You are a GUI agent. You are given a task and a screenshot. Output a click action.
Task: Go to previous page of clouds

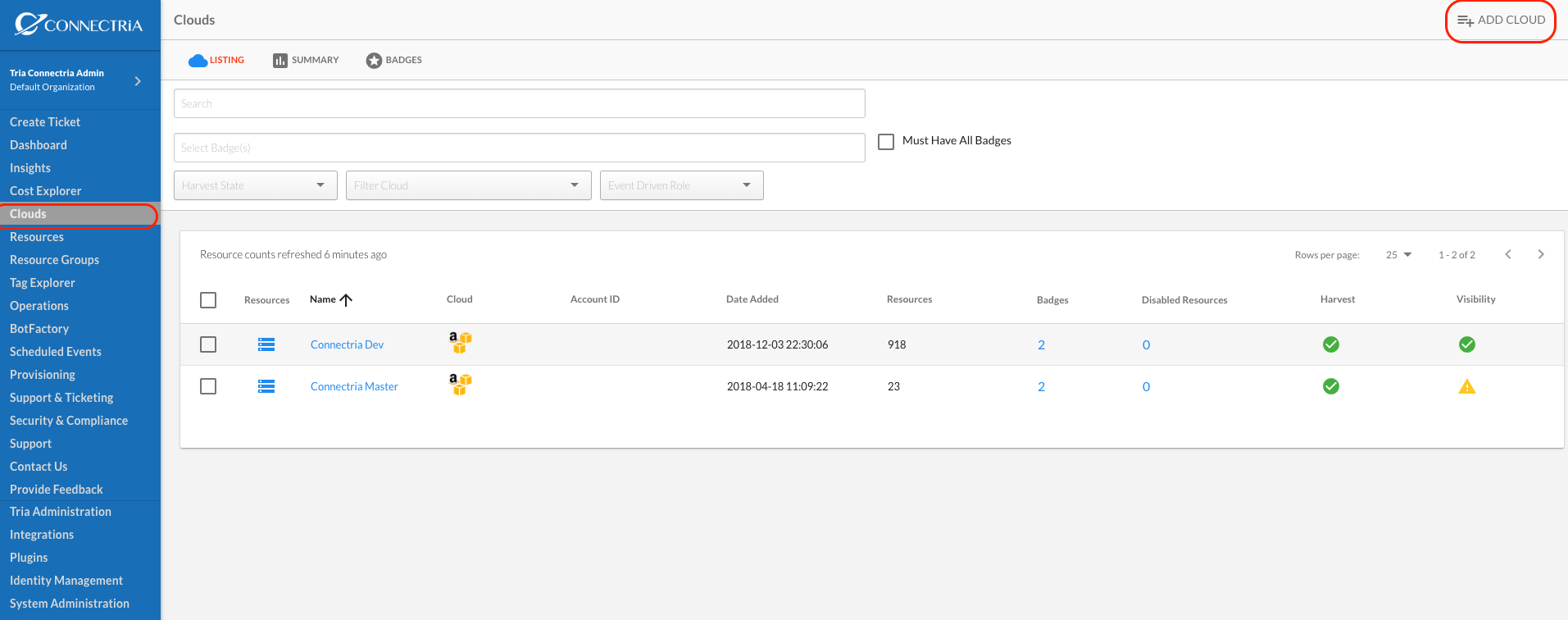tap(1508, 254)
